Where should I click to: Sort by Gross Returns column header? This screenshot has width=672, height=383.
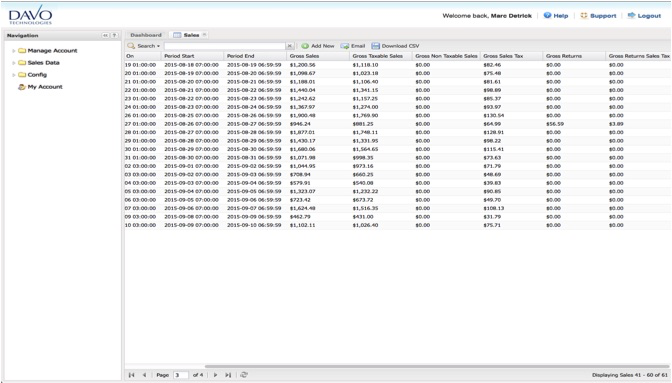pos(574,56)
